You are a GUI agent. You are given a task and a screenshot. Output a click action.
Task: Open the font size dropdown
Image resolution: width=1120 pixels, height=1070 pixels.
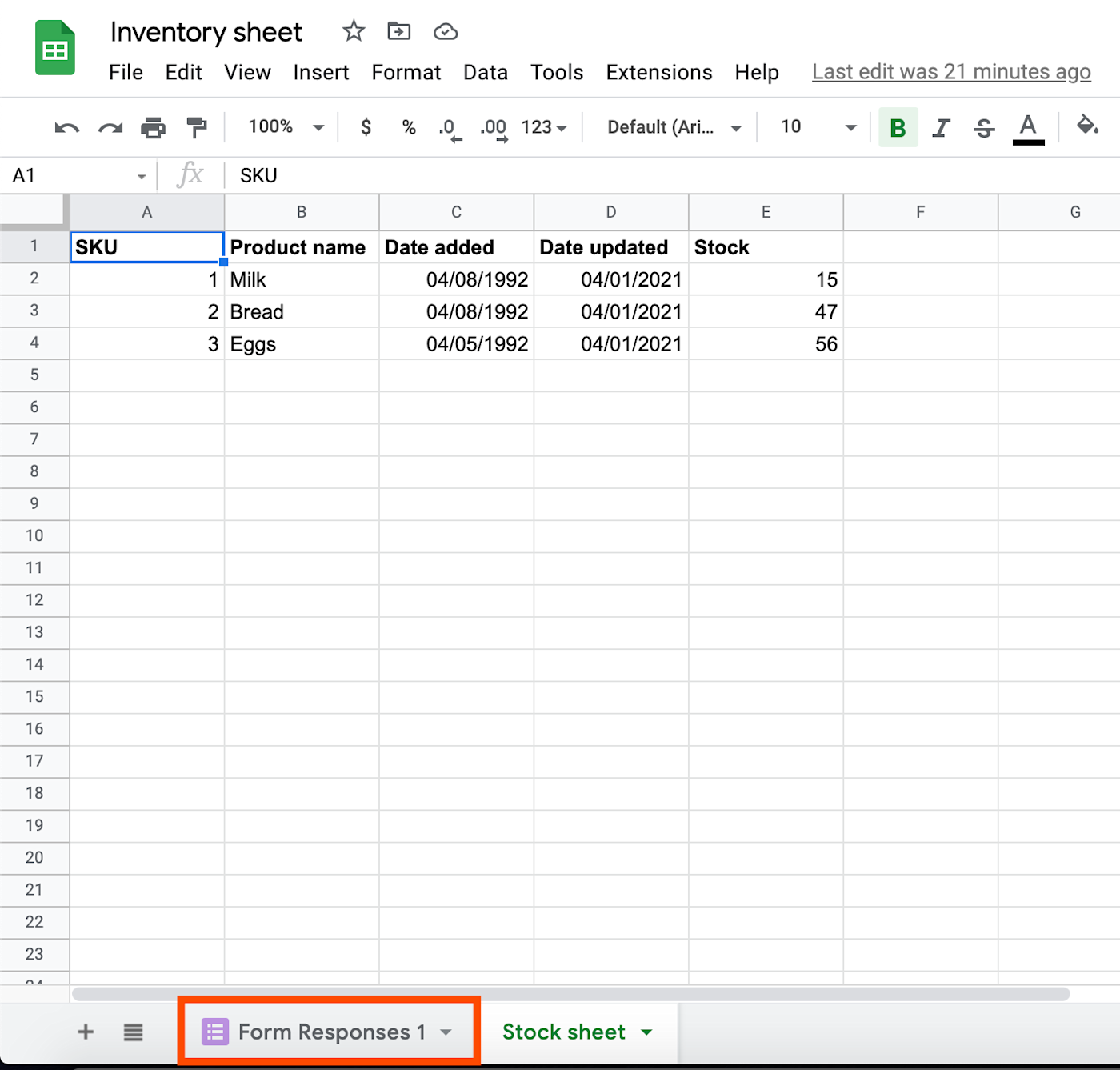[818, 127]
